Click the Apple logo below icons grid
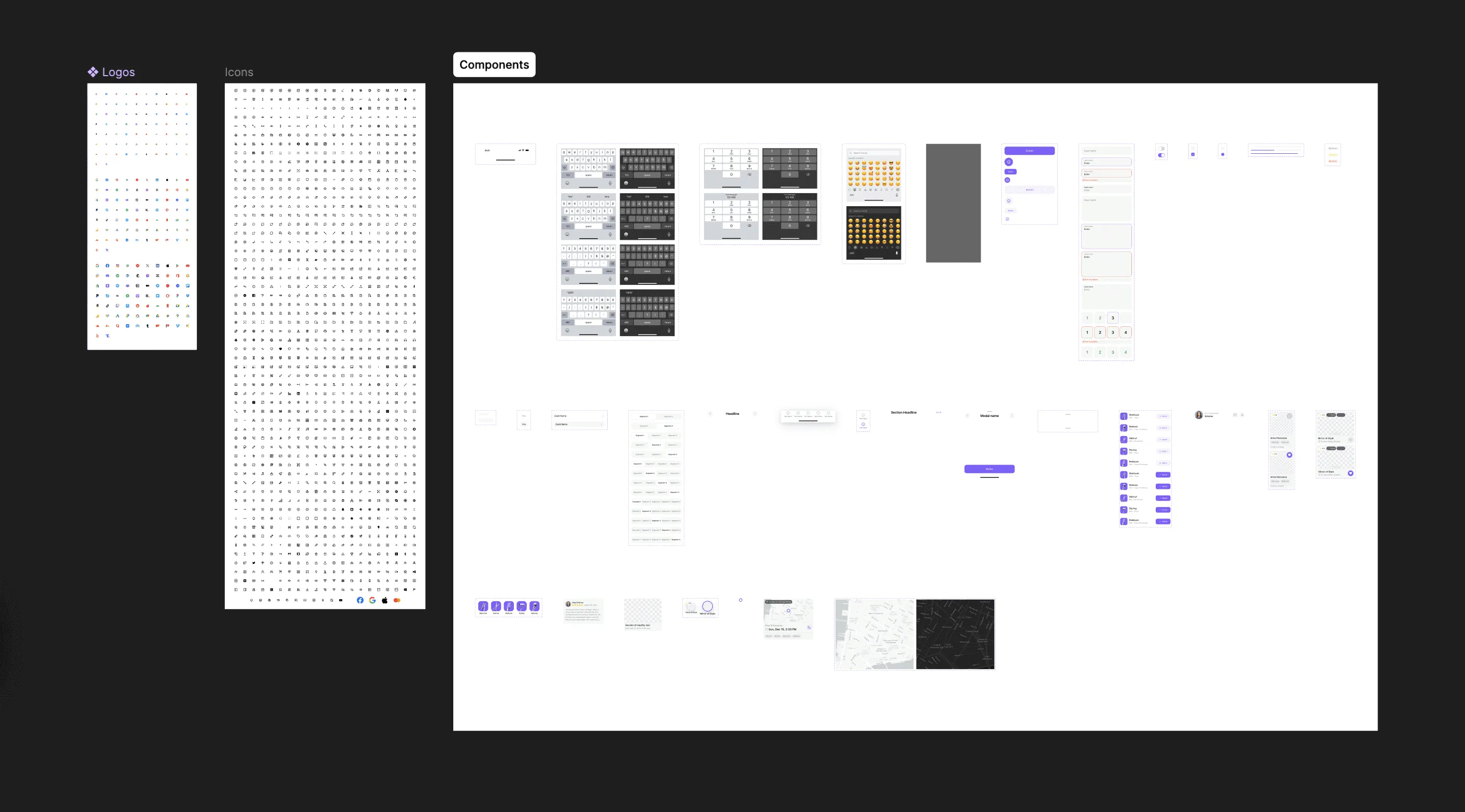 pos(385,600)
